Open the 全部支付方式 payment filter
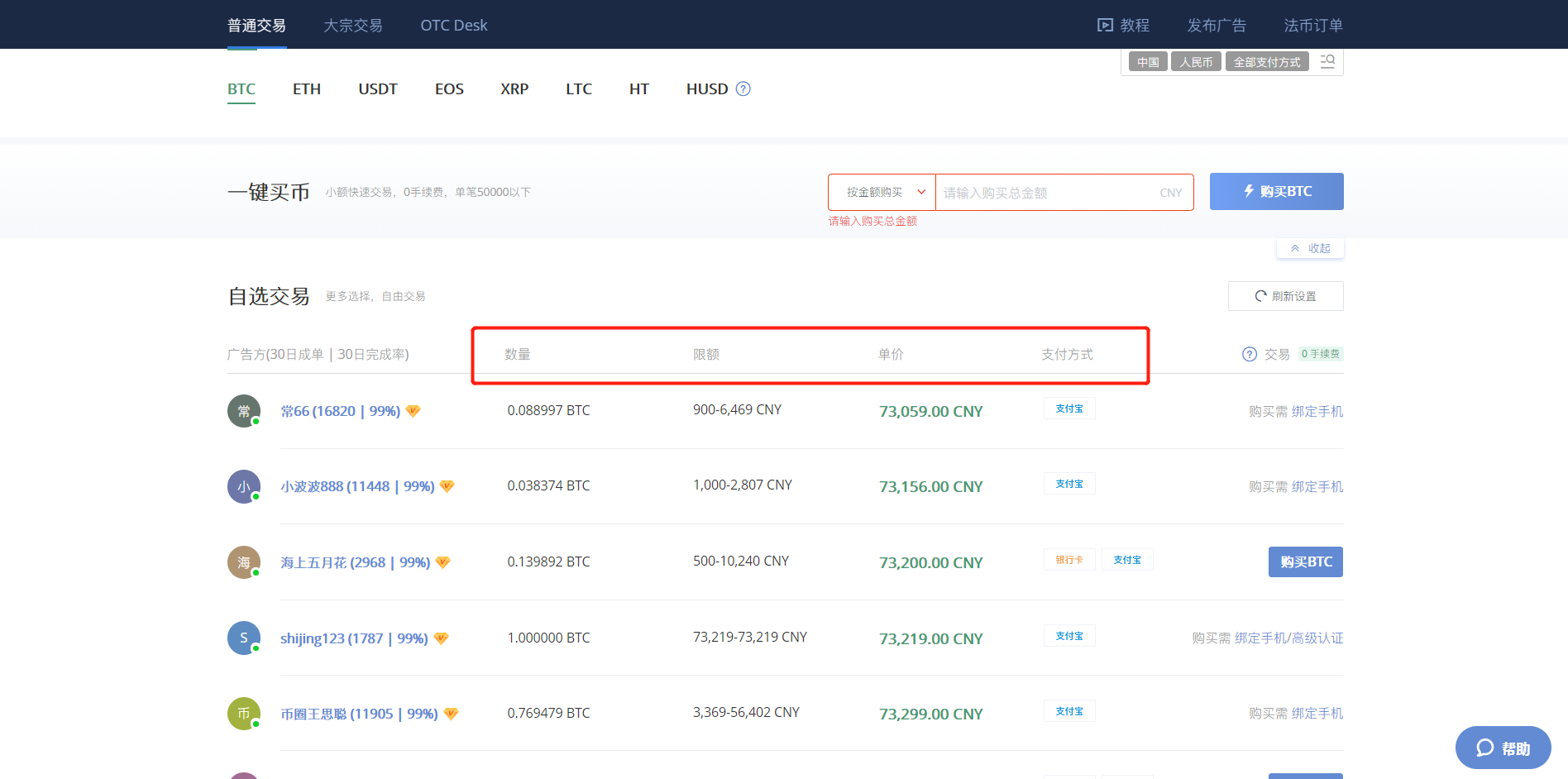The height and width of the screenshot is (779, 1568). (x=1266, y=62)
